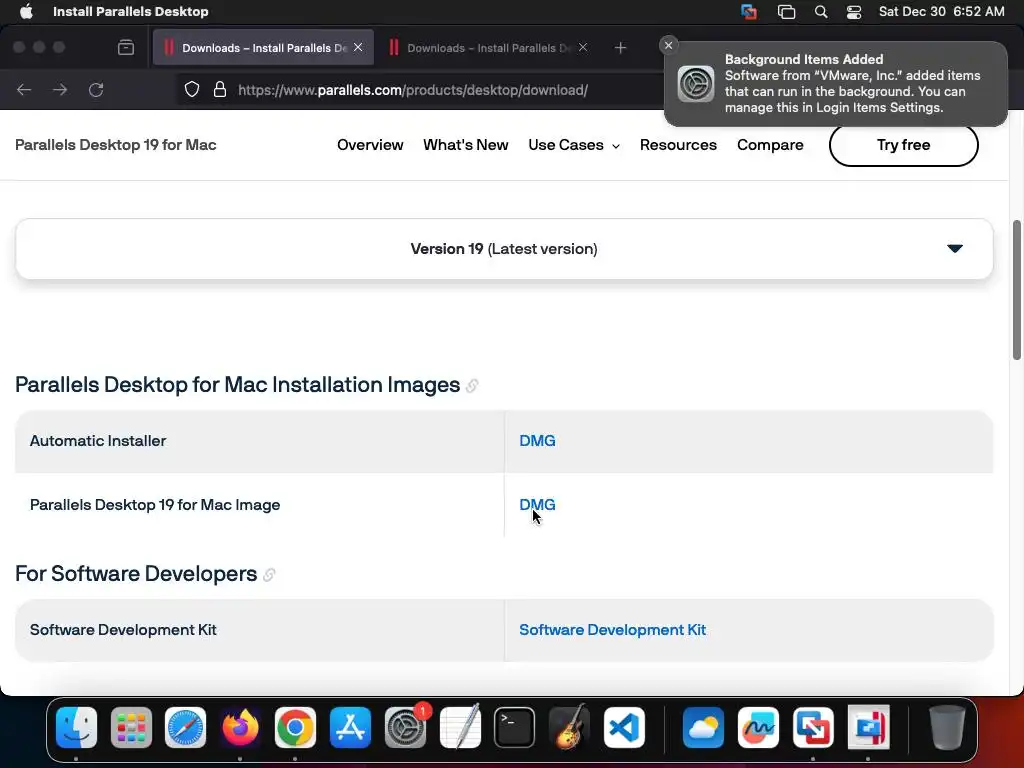Viewport: 1024px width, 768px height.
Task: Launch Safari from the Dock
Action: (185, 728)
